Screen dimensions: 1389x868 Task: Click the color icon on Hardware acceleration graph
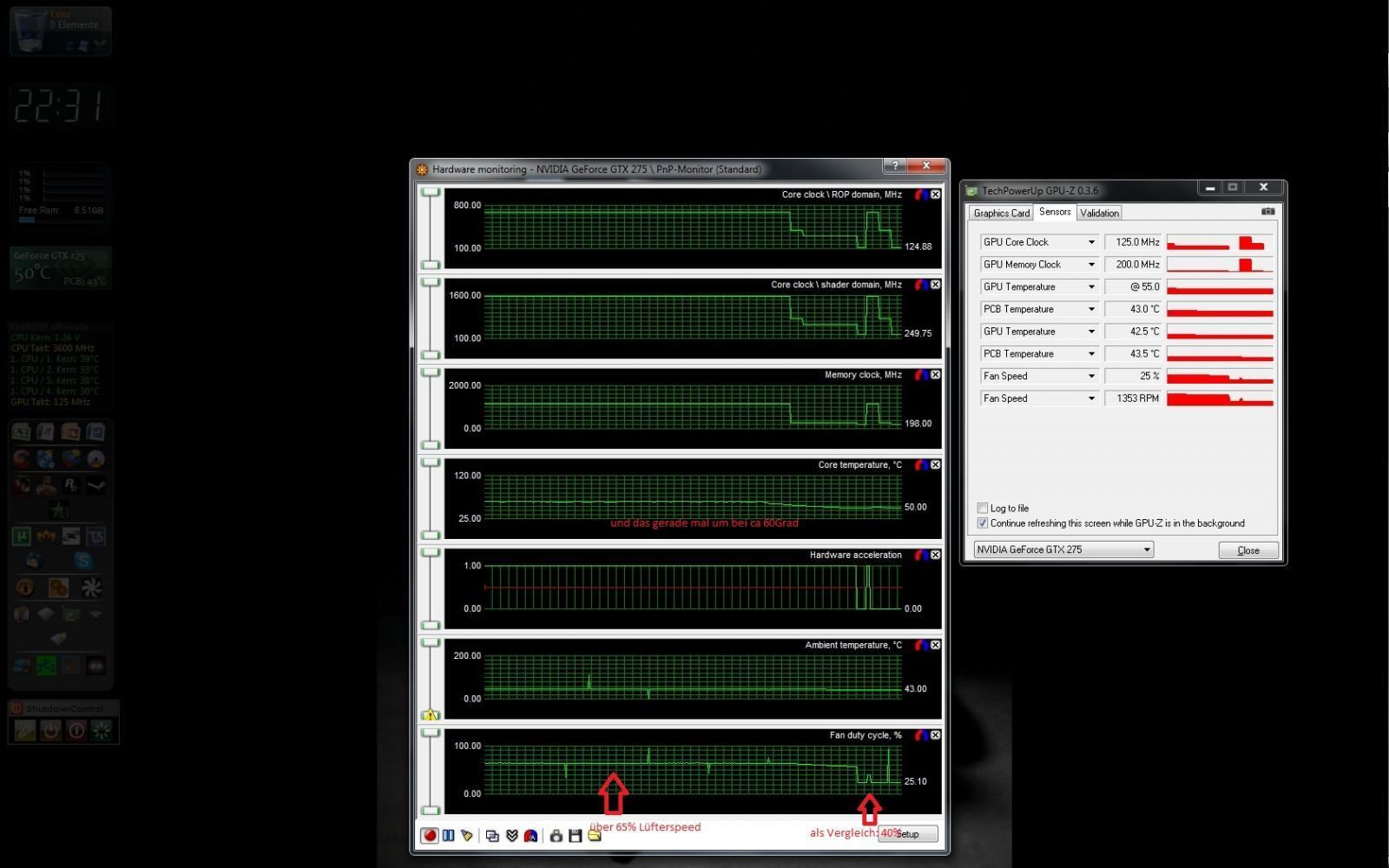point(922,555)
